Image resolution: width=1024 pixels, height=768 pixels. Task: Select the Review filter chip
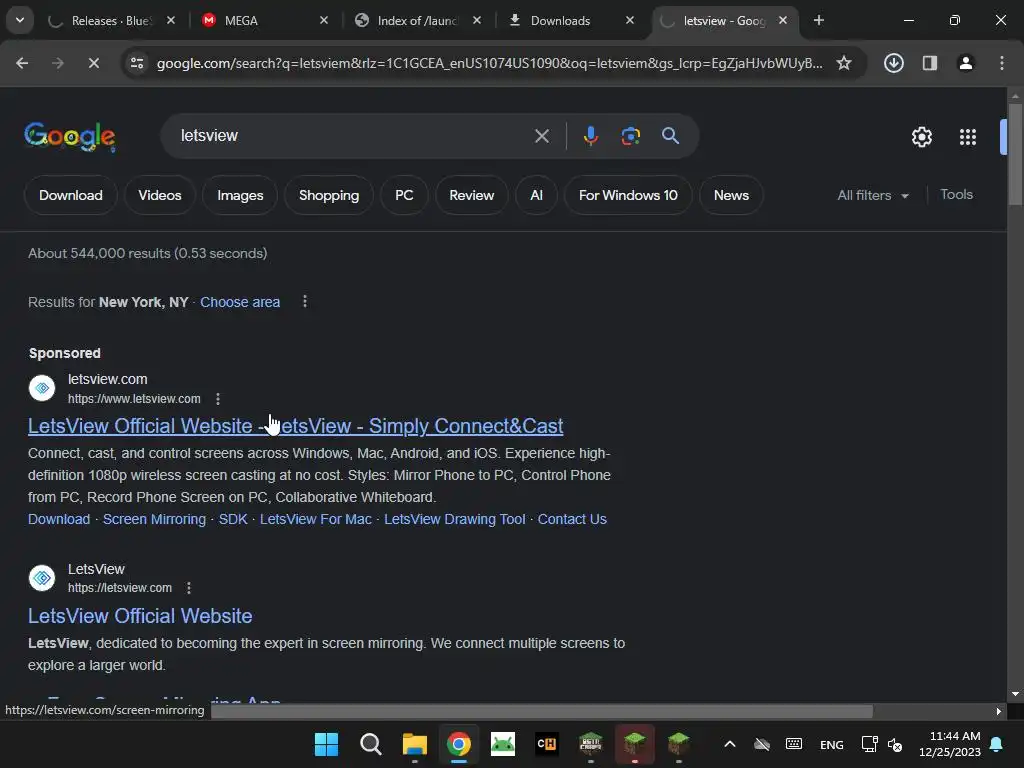472,195
